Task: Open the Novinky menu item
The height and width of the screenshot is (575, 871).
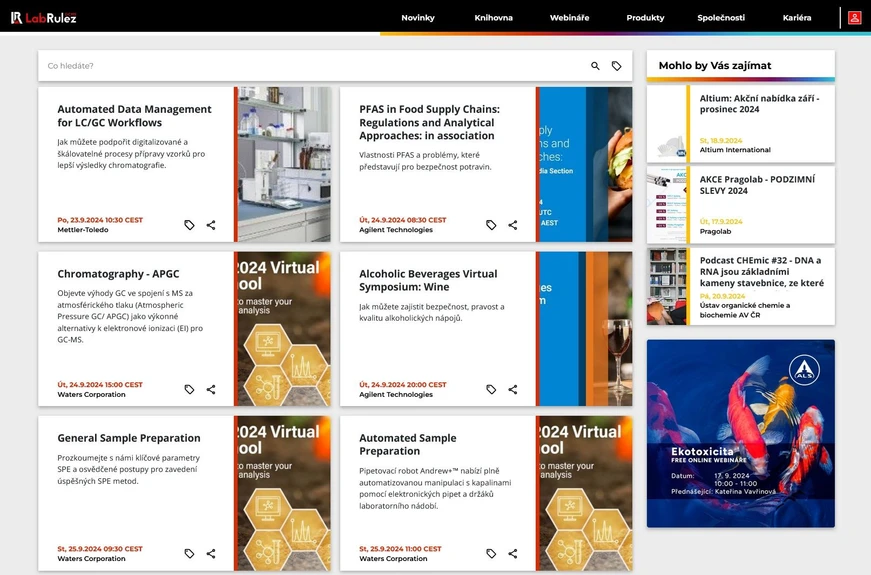Action: pos(418,18)
